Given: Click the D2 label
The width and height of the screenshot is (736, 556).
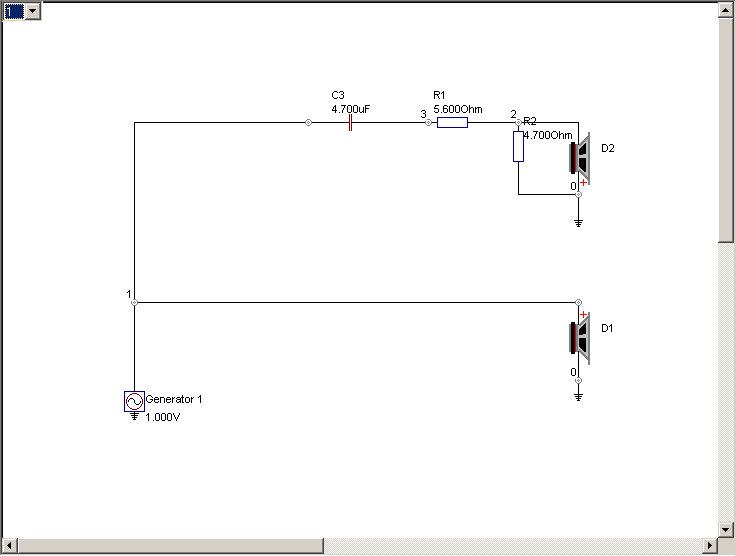Looking at the screenshot, I should click(607, 148).
